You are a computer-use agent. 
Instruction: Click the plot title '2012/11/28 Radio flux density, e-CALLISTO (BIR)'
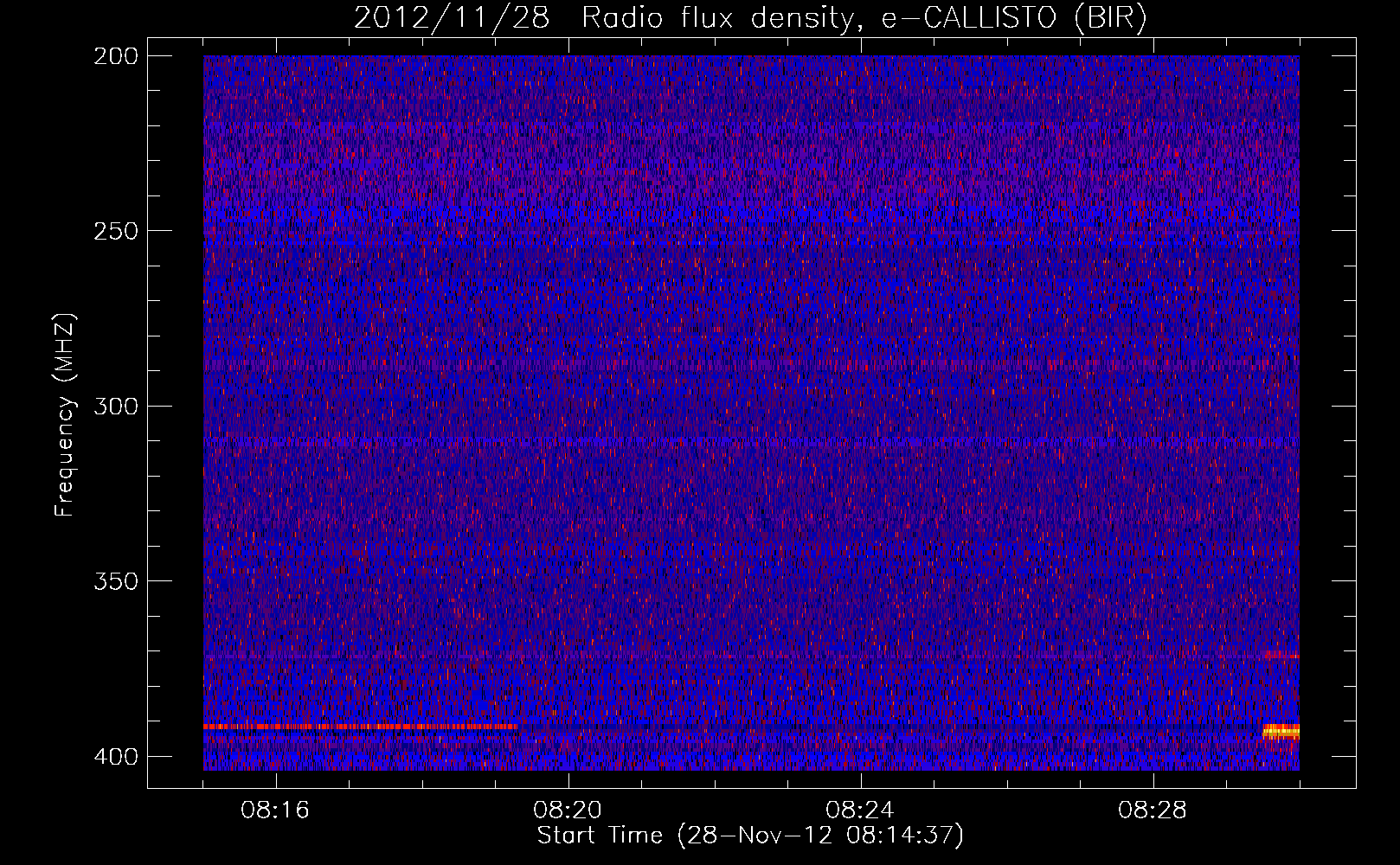(x=750, y=17)
